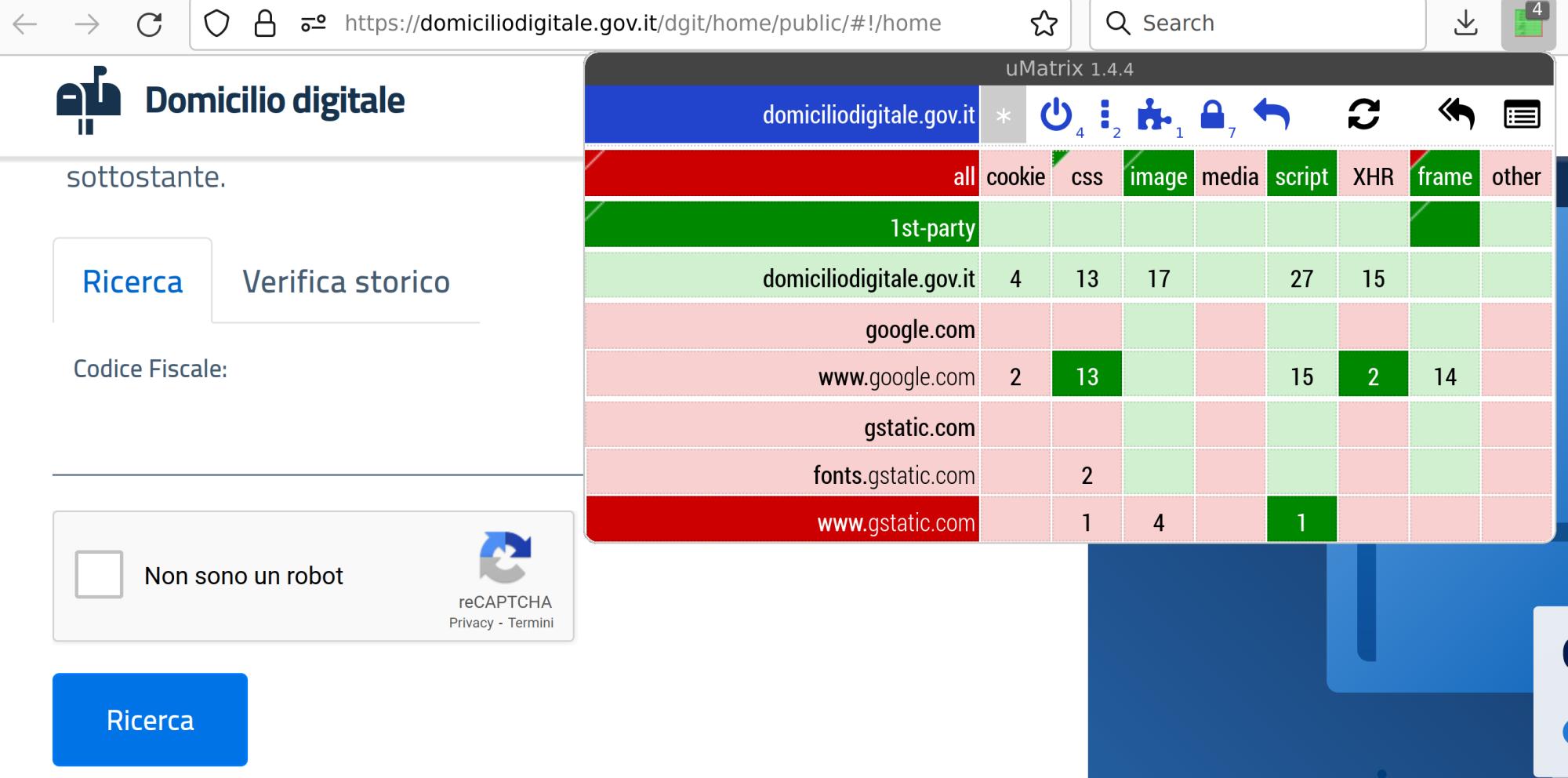This screenshot has height=778, width=1568.
Task: Click the padlock save-rules icon
Action: (1212, 115)
